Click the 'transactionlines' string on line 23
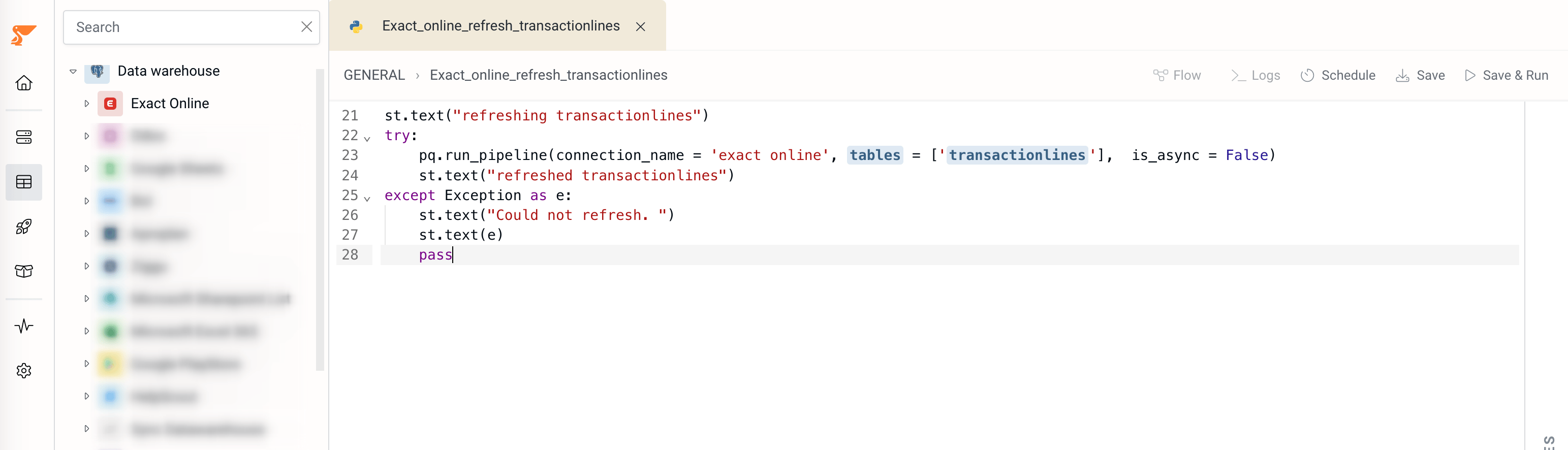This screenshot has height=450, width=1568. (1018, 155)
